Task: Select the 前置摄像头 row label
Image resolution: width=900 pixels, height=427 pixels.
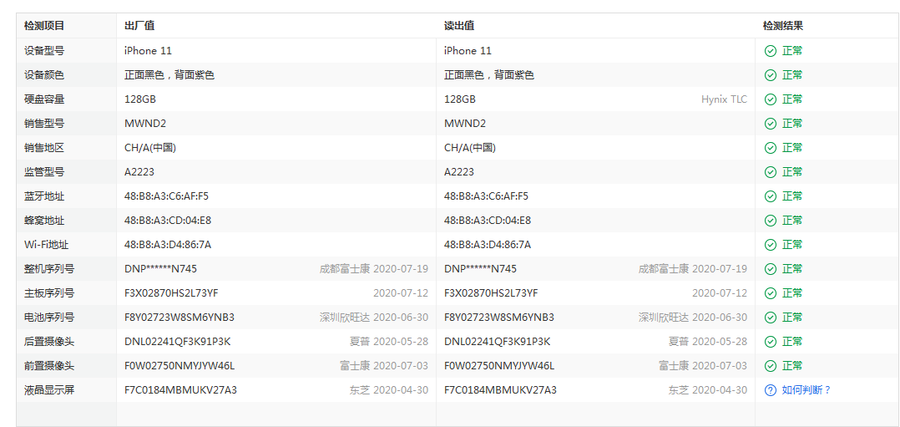Action: point(49,366)
